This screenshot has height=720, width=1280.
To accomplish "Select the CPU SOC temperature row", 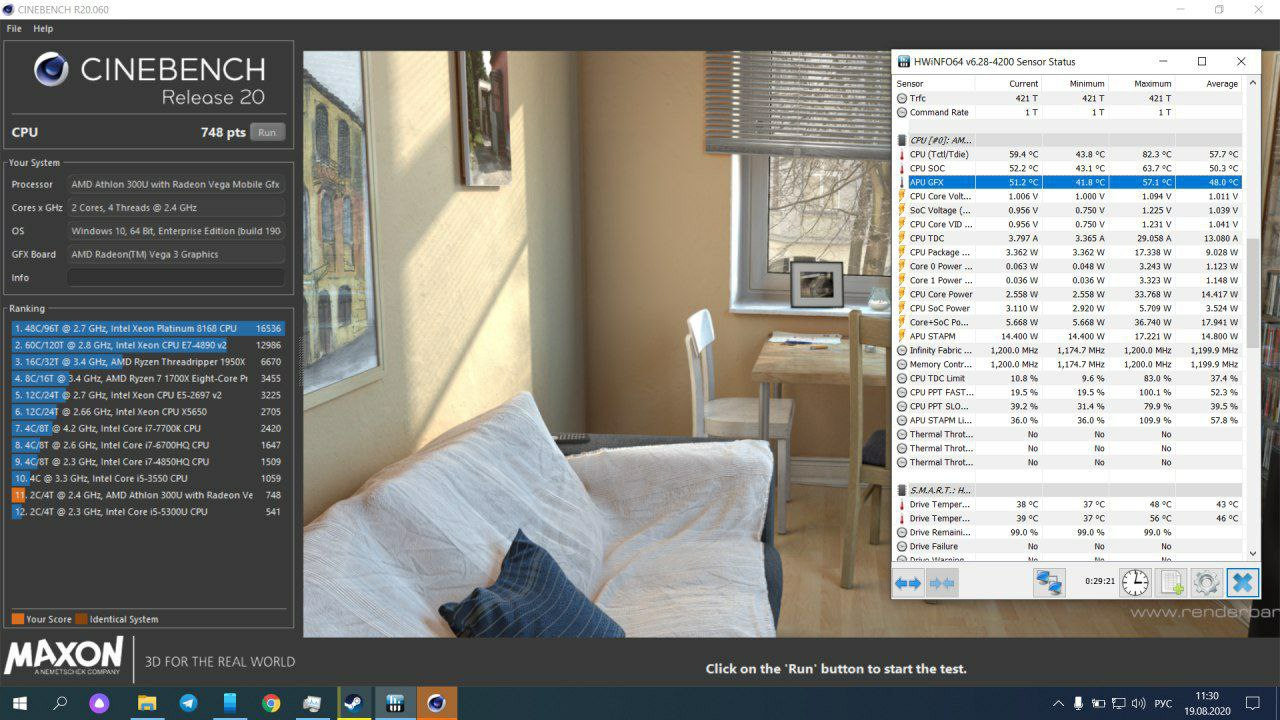I will click(x=1068, y=168).
